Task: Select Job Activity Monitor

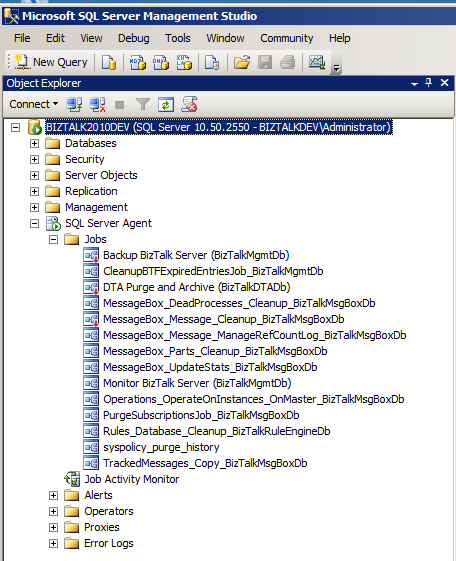Action: 132,479
